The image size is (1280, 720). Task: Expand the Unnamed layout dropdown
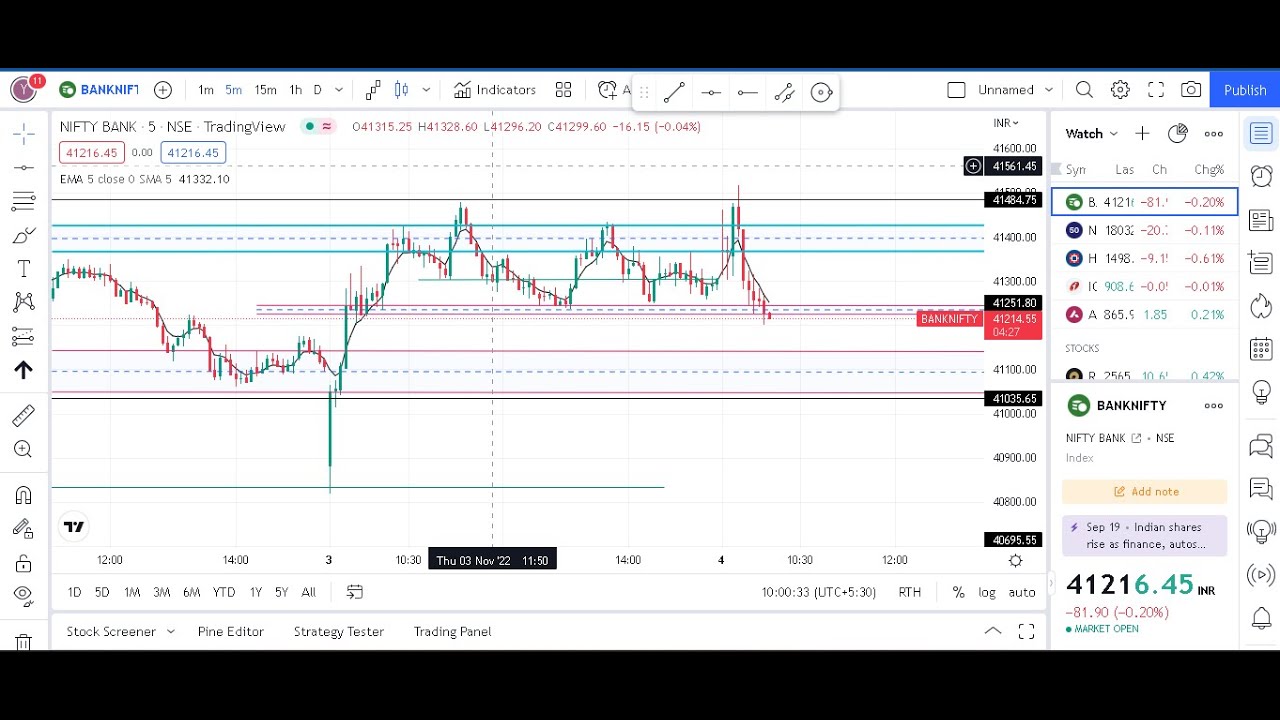pyautogui.click(x=1048, y=90)
